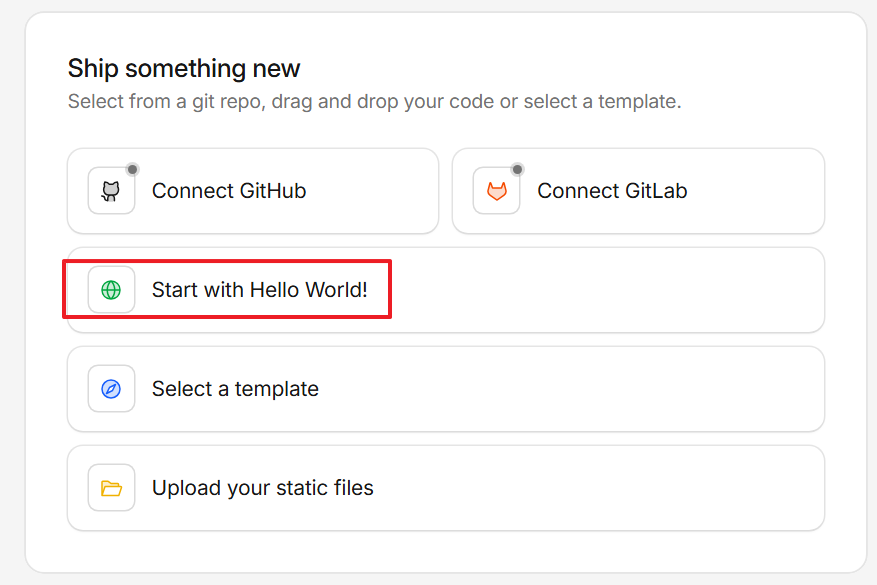Choose the Connect GitHub option

(253, 190)
